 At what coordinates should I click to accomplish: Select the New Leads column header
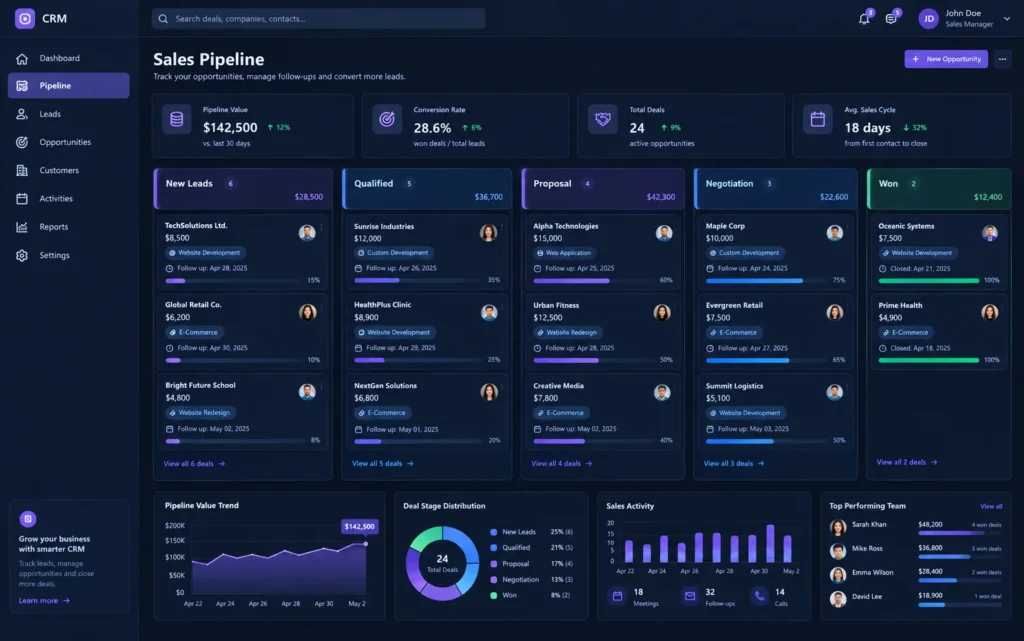pos(243,189)
